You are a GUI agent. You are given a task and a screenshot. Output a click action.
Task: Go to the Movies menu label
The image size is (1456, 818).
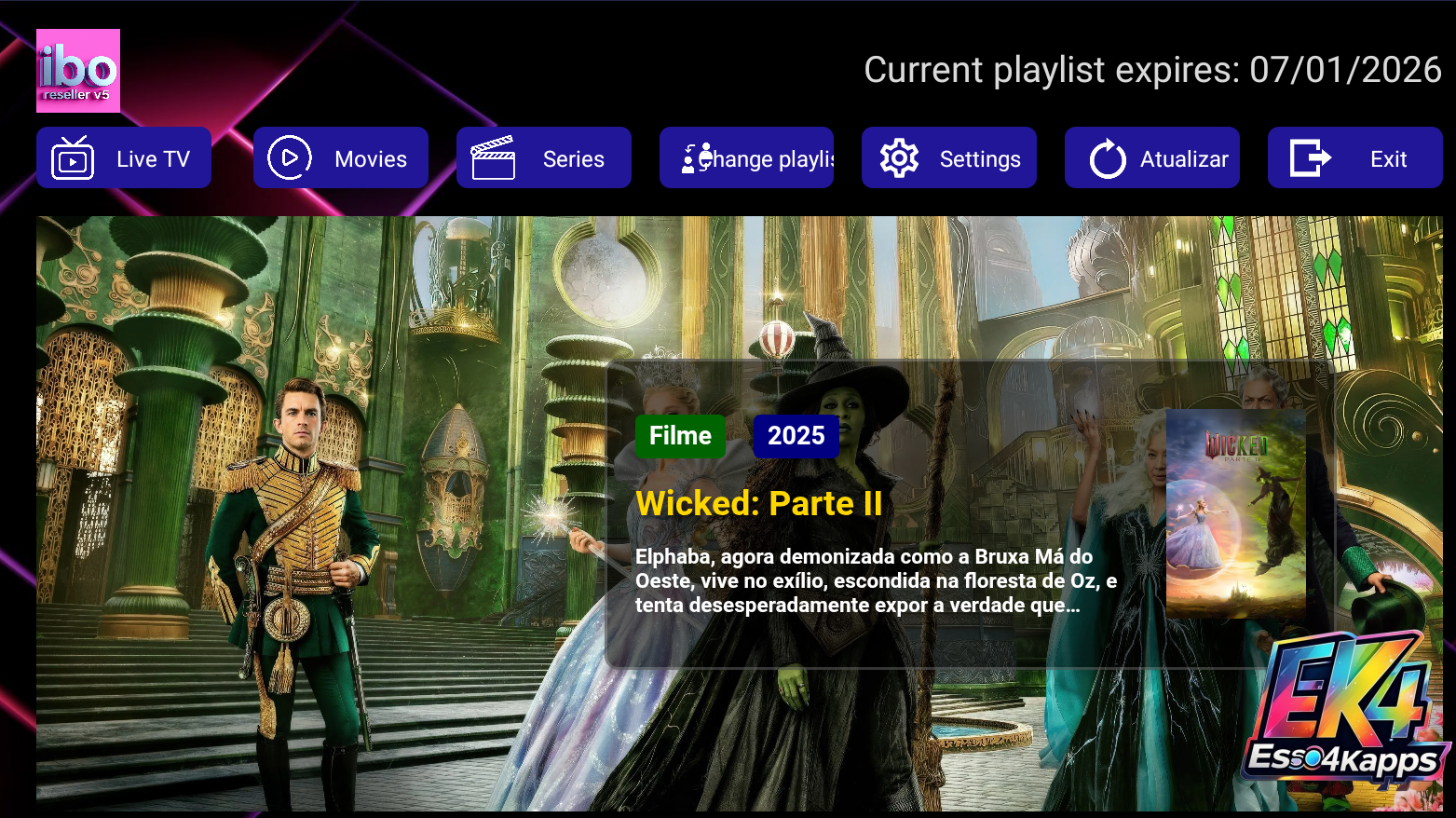370,159
